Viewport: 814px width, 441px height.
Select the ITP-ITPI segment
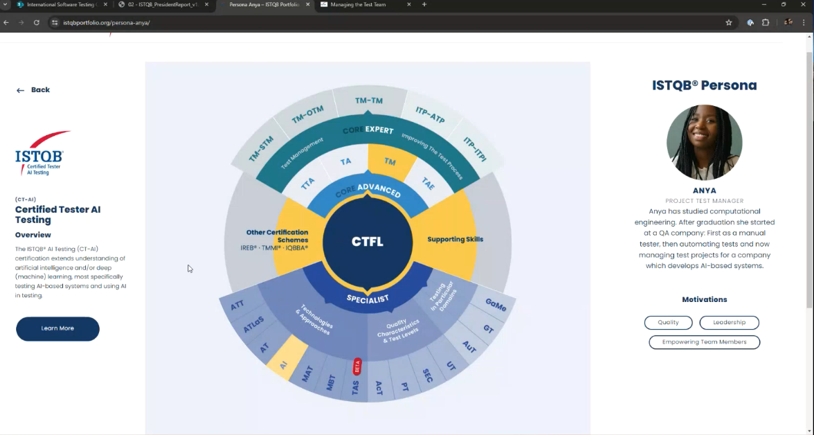click(x=474, y=149)
